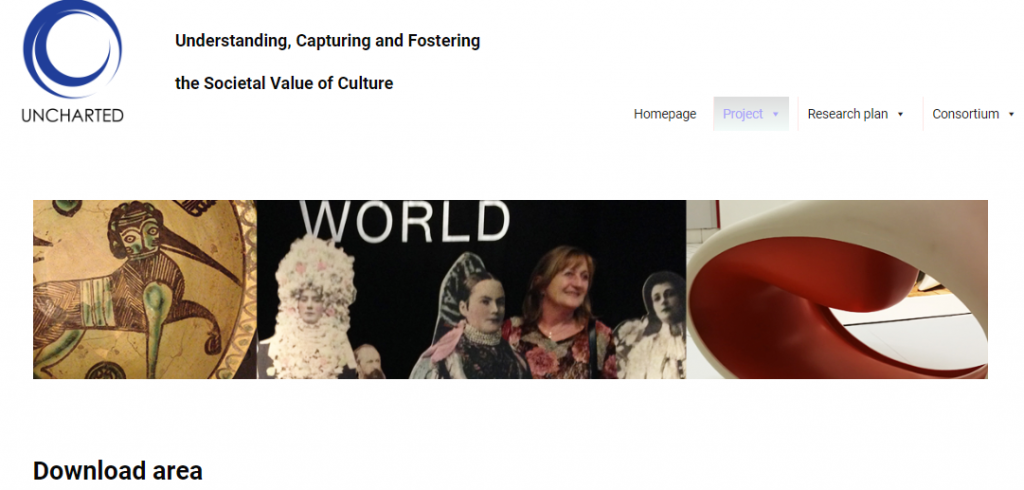Open the Homepage menu item
The width and height of the screenshot is (1024, 490).
[x=665, y=114]
